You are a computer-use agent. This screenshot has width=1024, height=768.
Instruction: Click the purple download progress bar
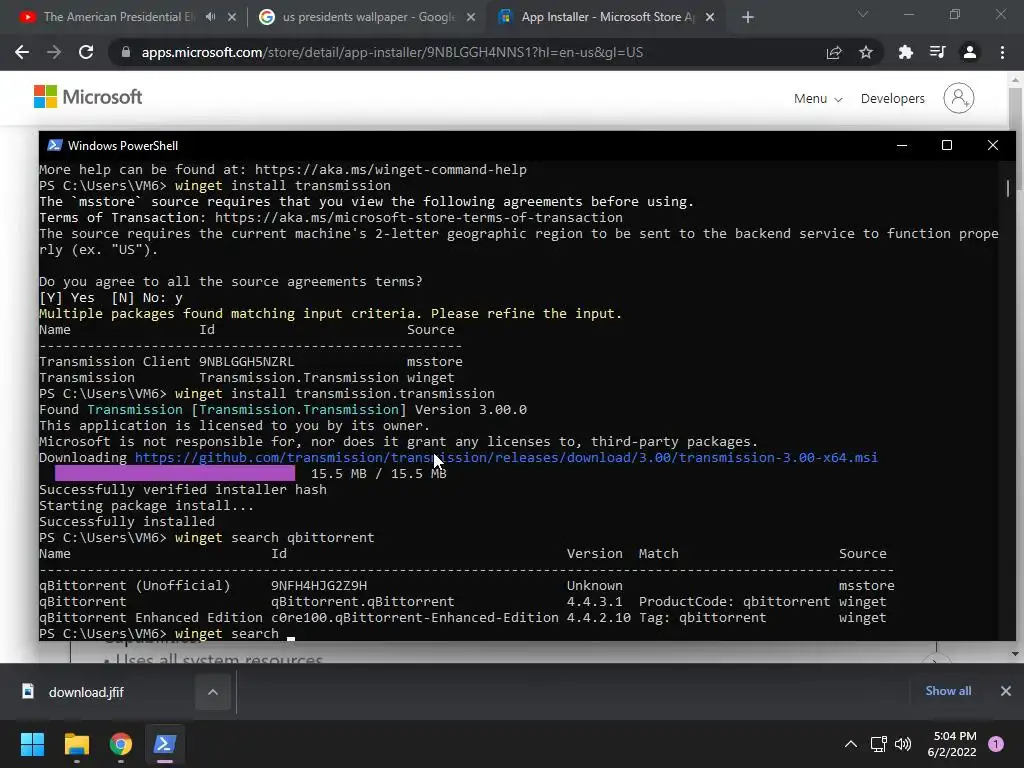coord(174,473)
